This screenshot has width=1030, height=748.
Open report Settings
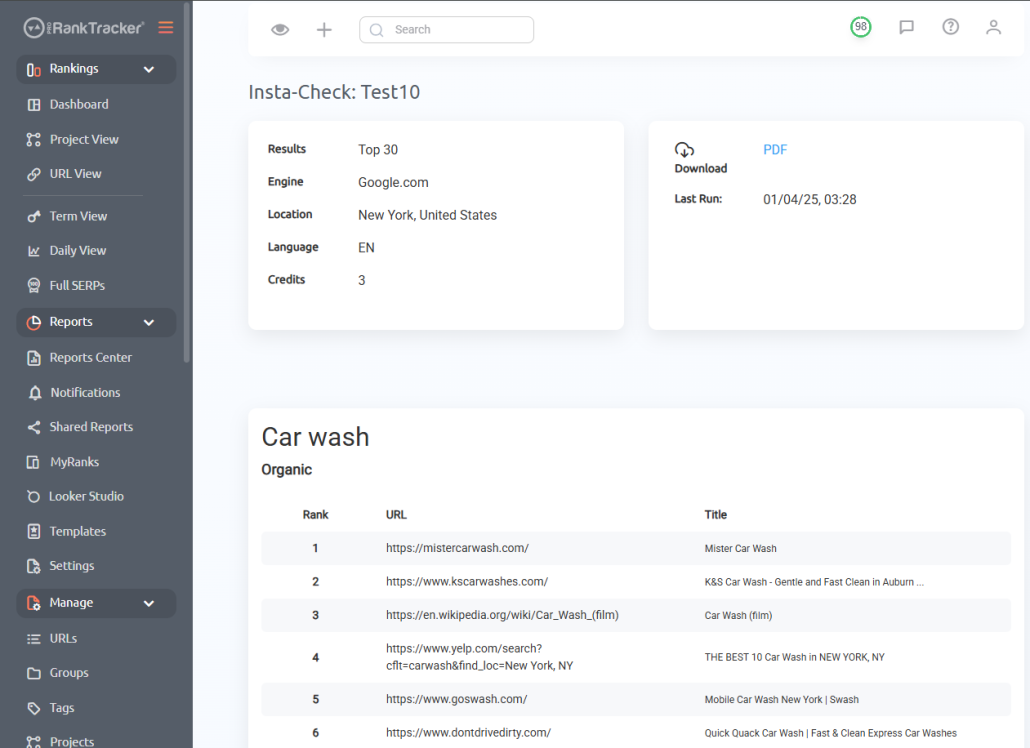[72, 566]
